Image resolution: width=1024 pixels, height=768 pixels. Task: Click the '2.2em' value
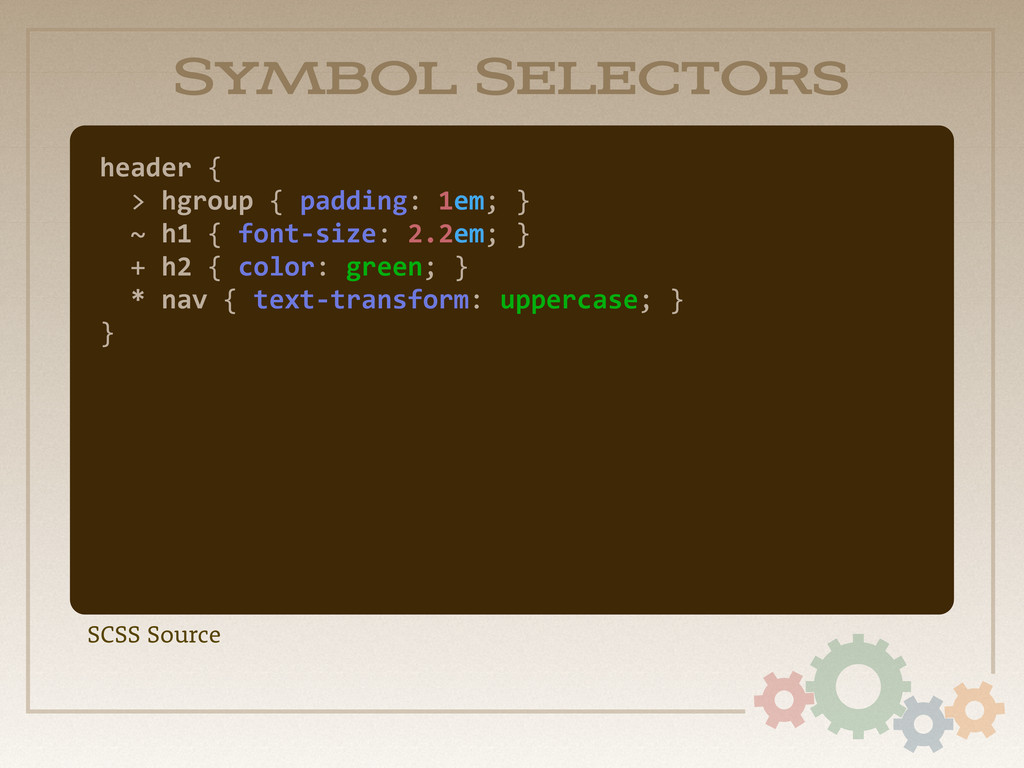(x=446, y=234)
